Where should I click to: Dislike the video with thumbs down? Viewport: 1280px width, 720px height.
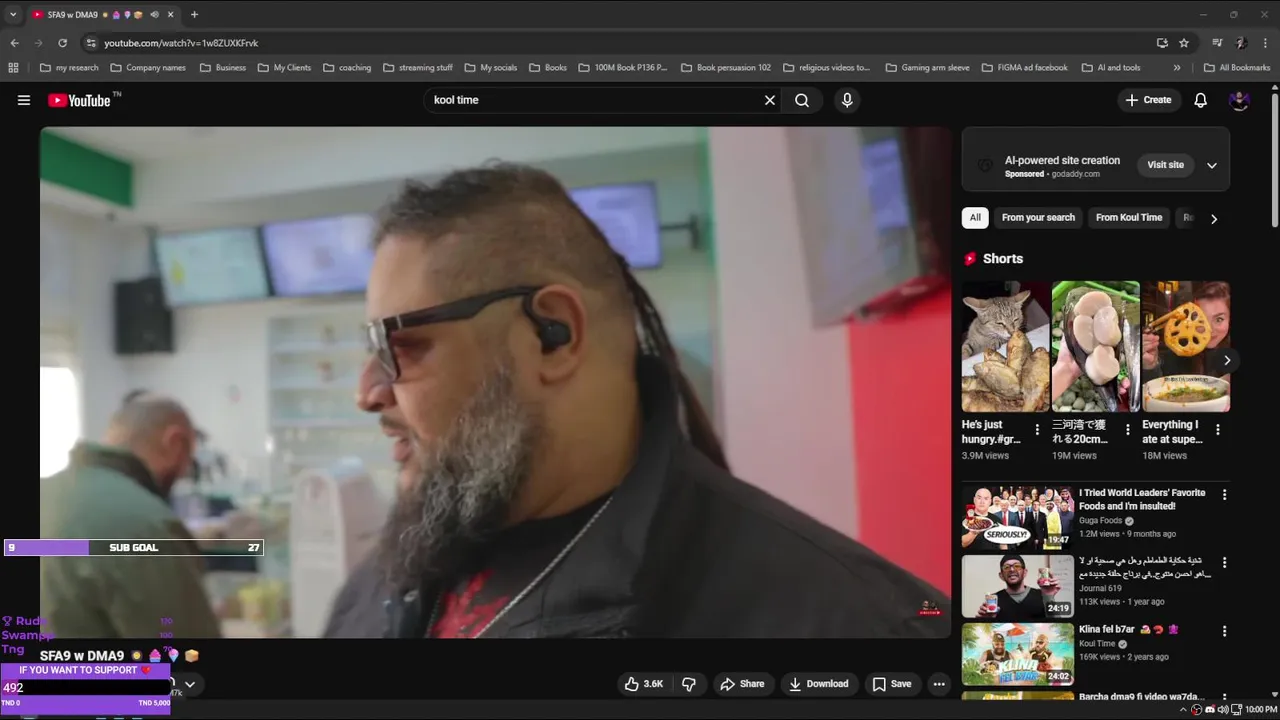[689, 684]
